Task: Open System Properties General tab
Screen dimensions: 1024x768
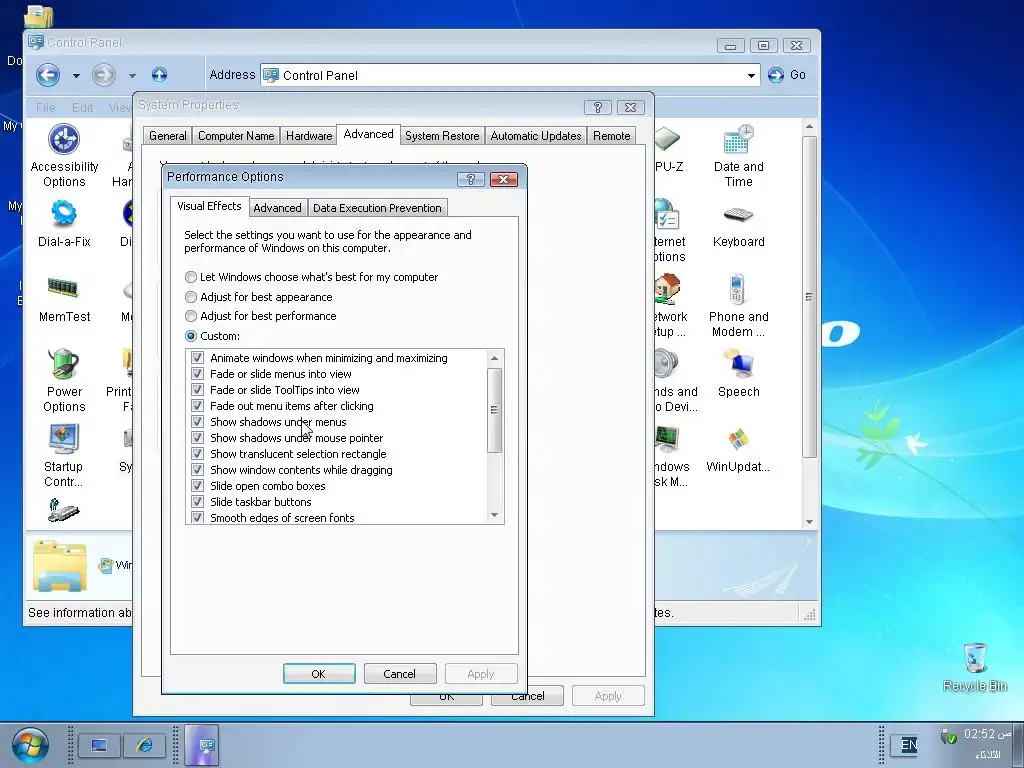Action: click(167, 136)
